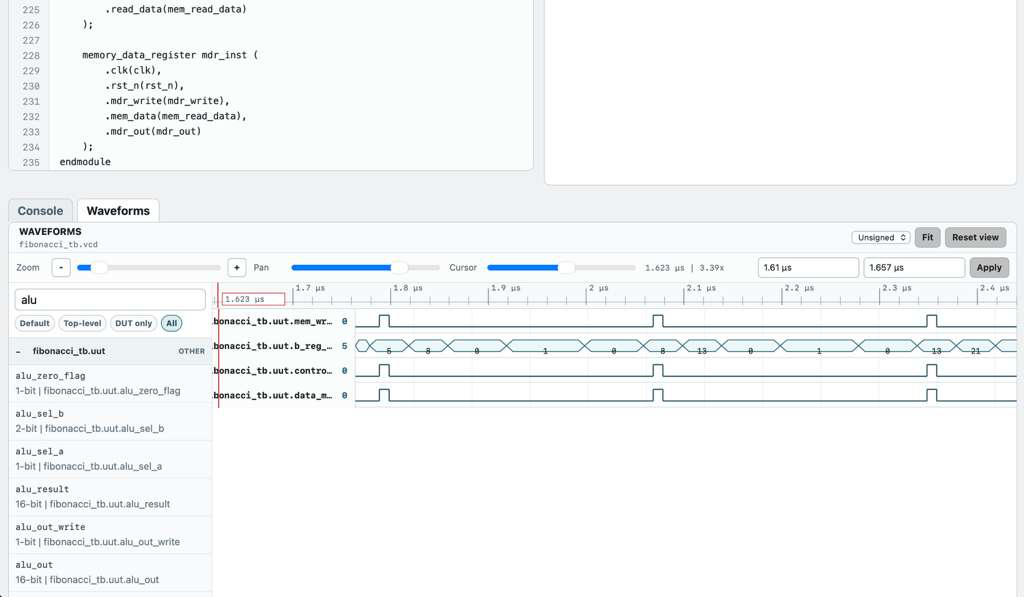Select the DUT only filter chip
The image size is (1024, 597).
[133, 323]
